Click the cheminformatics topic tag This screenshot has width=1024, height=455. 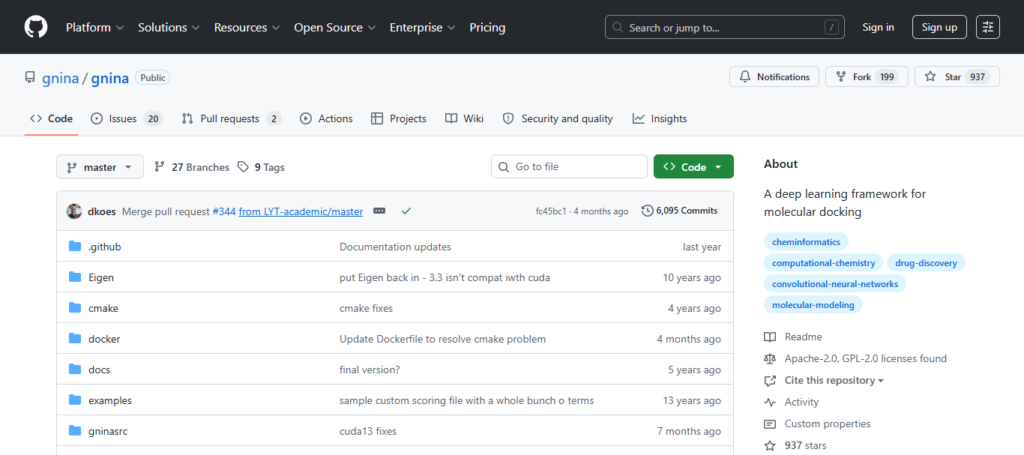[x=806, y=242]
